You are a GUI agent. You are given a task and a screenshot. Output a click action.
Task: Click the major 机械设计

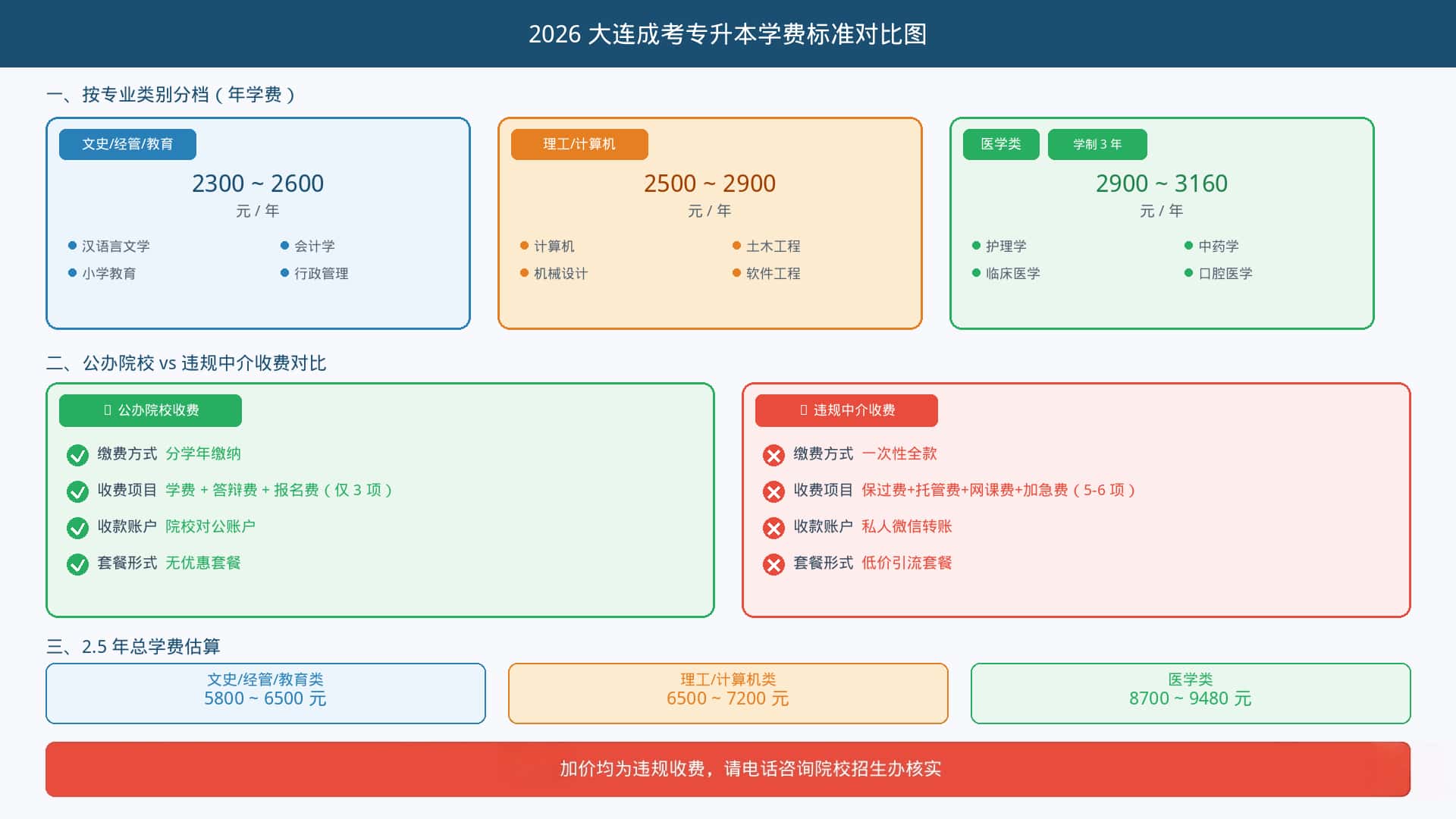coord(561,274)
